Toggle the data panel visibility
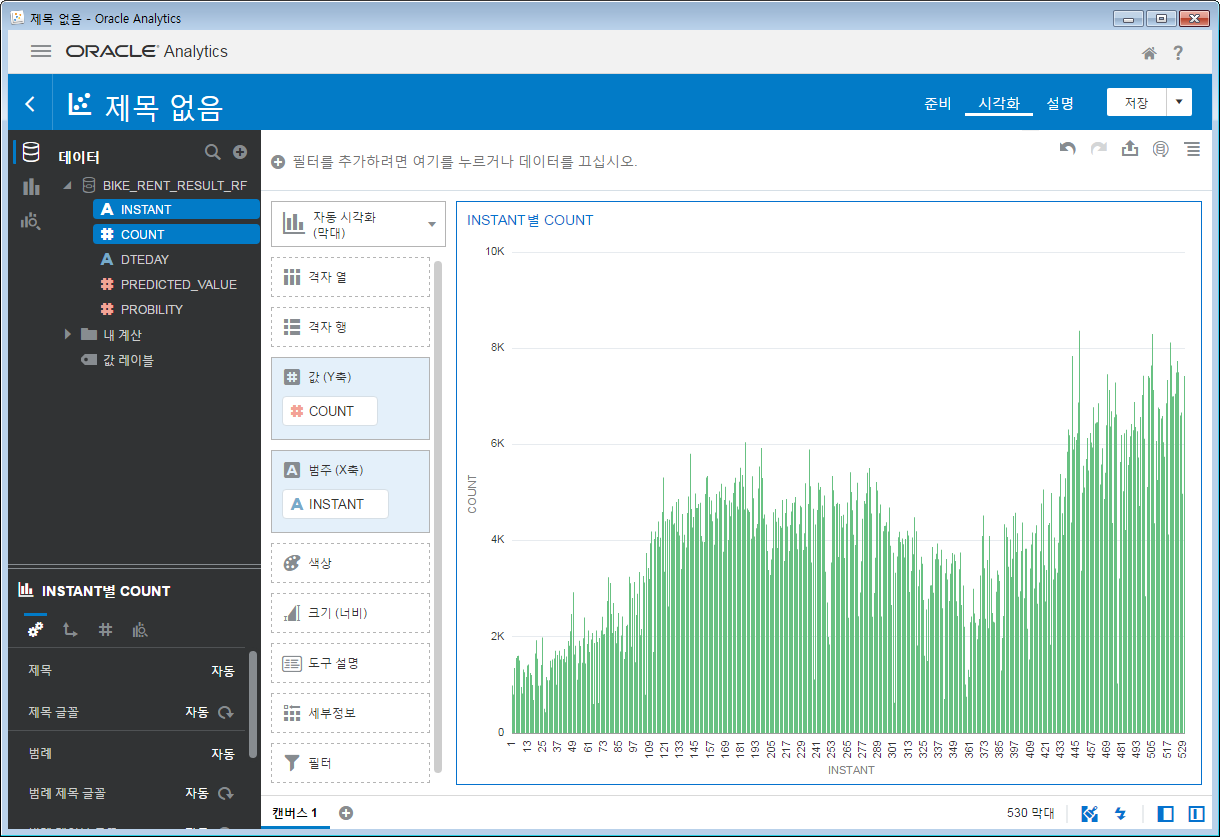 (x=1165, y=814)
